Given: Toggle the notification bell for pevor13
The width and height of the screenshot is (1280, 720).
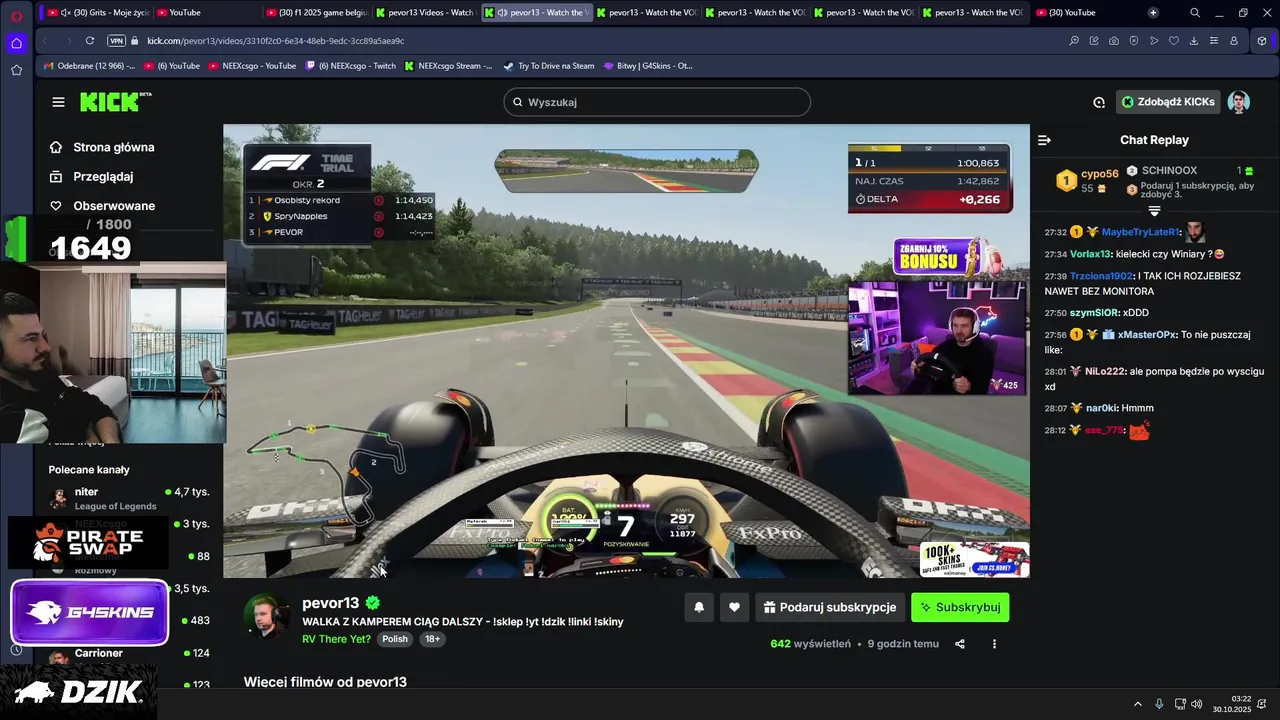Looking at the screenshot, I should click(x=699, y=607).
